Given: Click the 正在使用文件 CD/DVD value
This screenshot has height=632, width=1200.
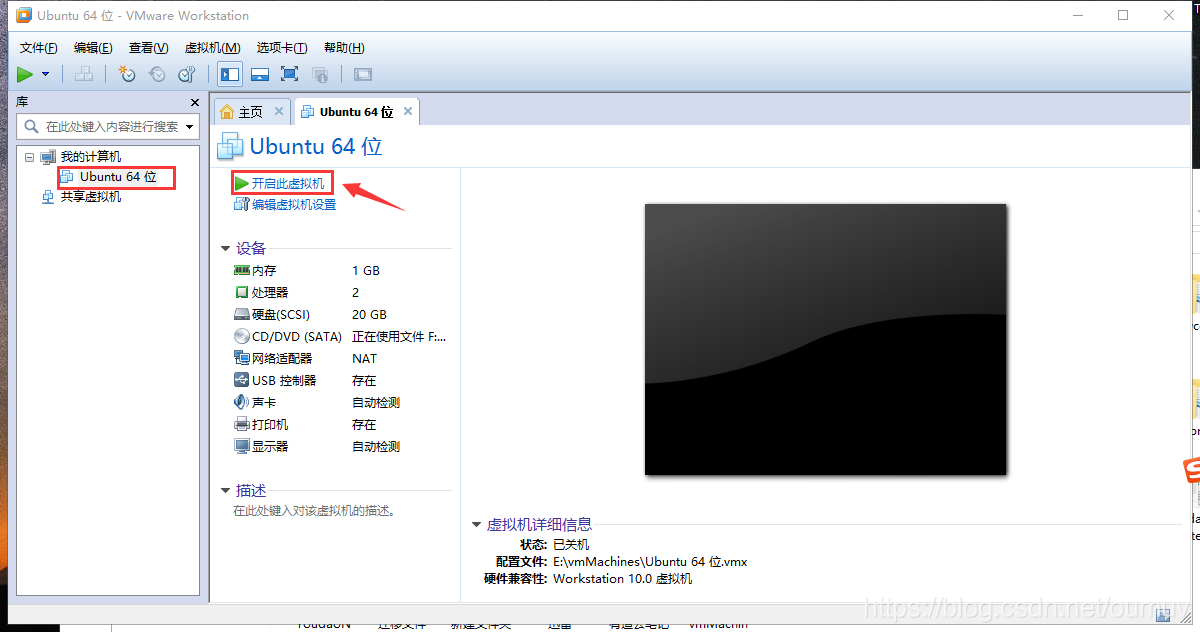Looking at the screenshot, I should (x=399, y=337).
